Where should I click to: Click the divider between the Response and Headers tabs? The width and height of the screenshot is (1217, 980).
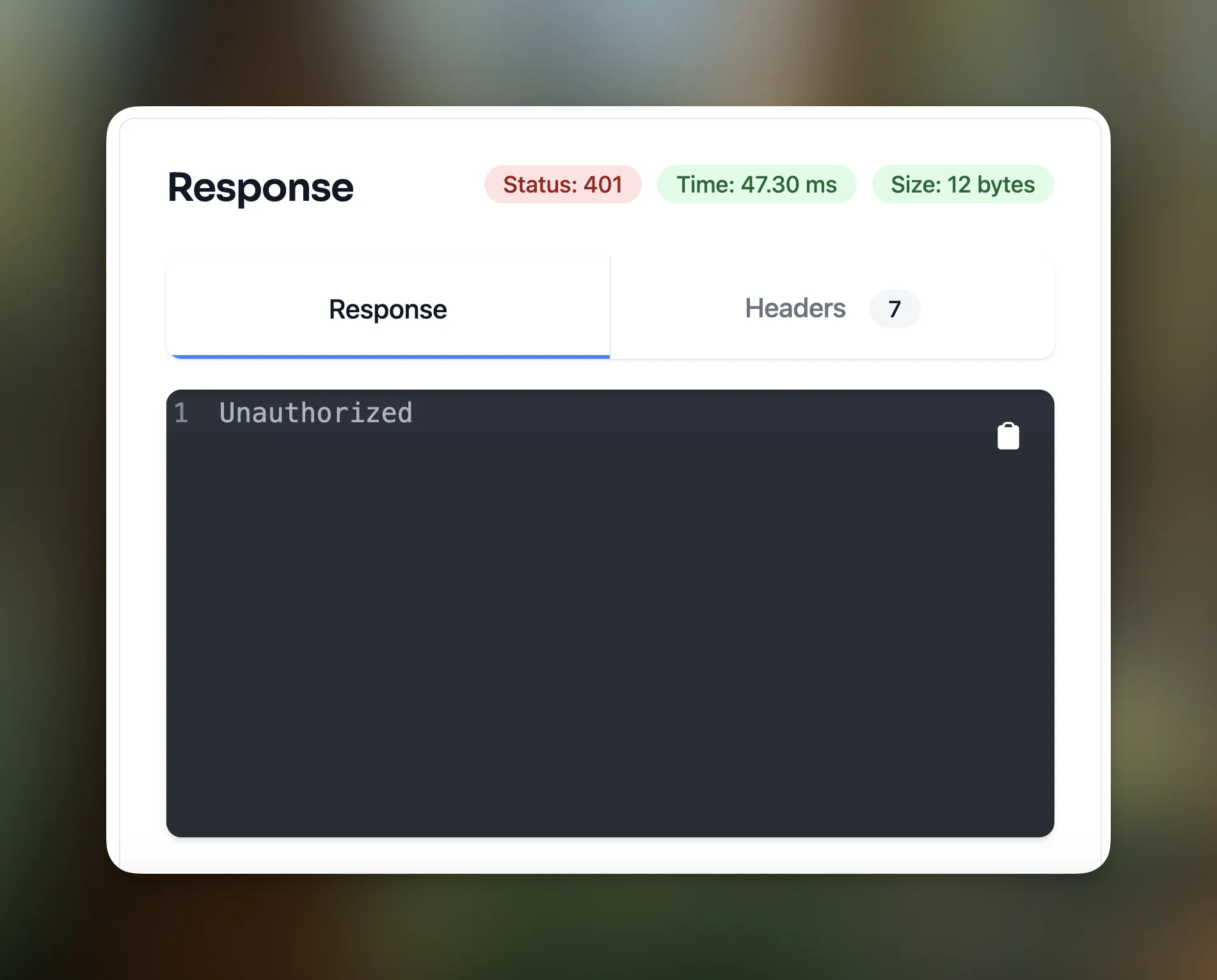tap(610, 308)
